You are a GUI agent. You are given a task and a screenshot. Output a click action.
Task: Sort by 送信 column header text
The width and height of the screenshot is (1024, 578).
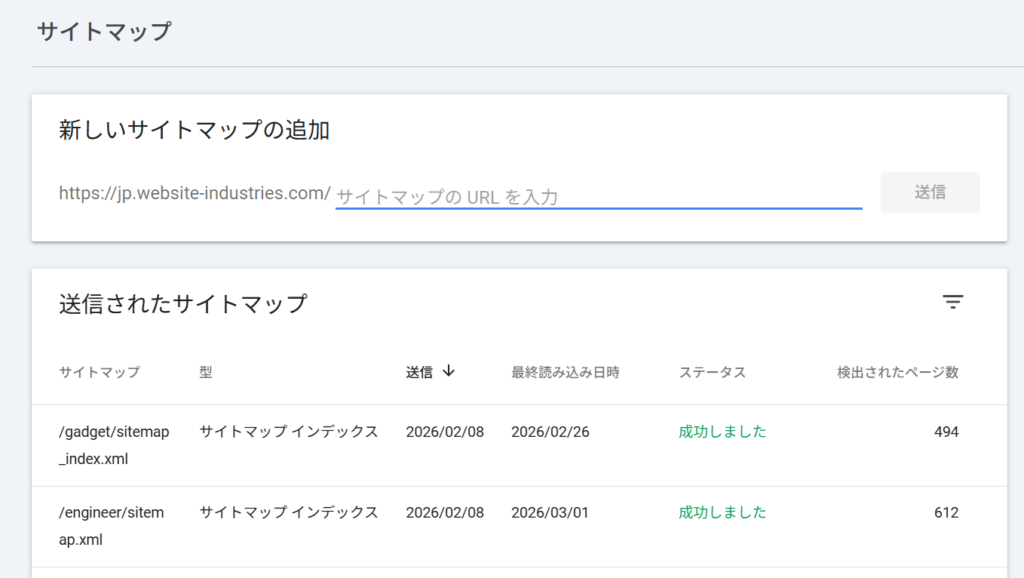point(419,372)
